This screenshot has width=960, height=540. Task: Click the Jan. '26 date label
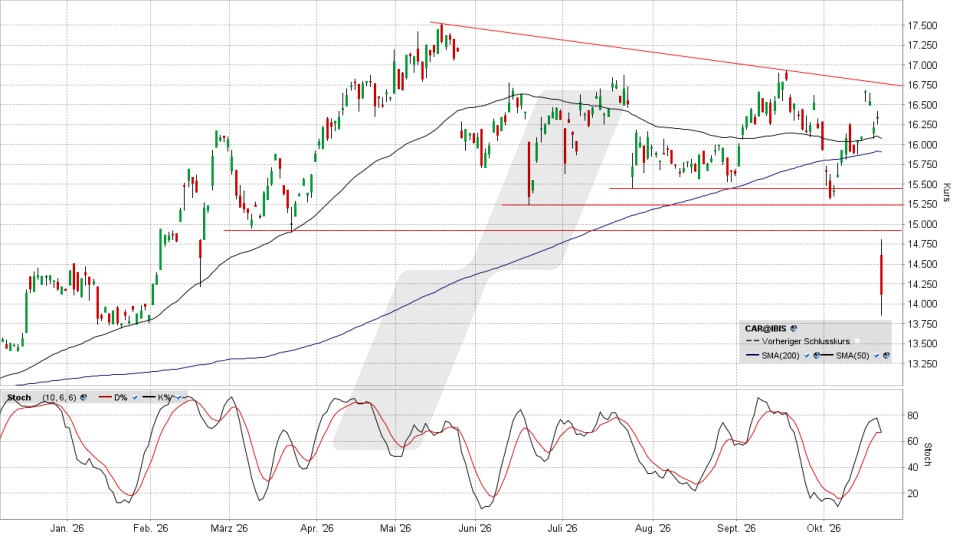[x=68, y=528]
